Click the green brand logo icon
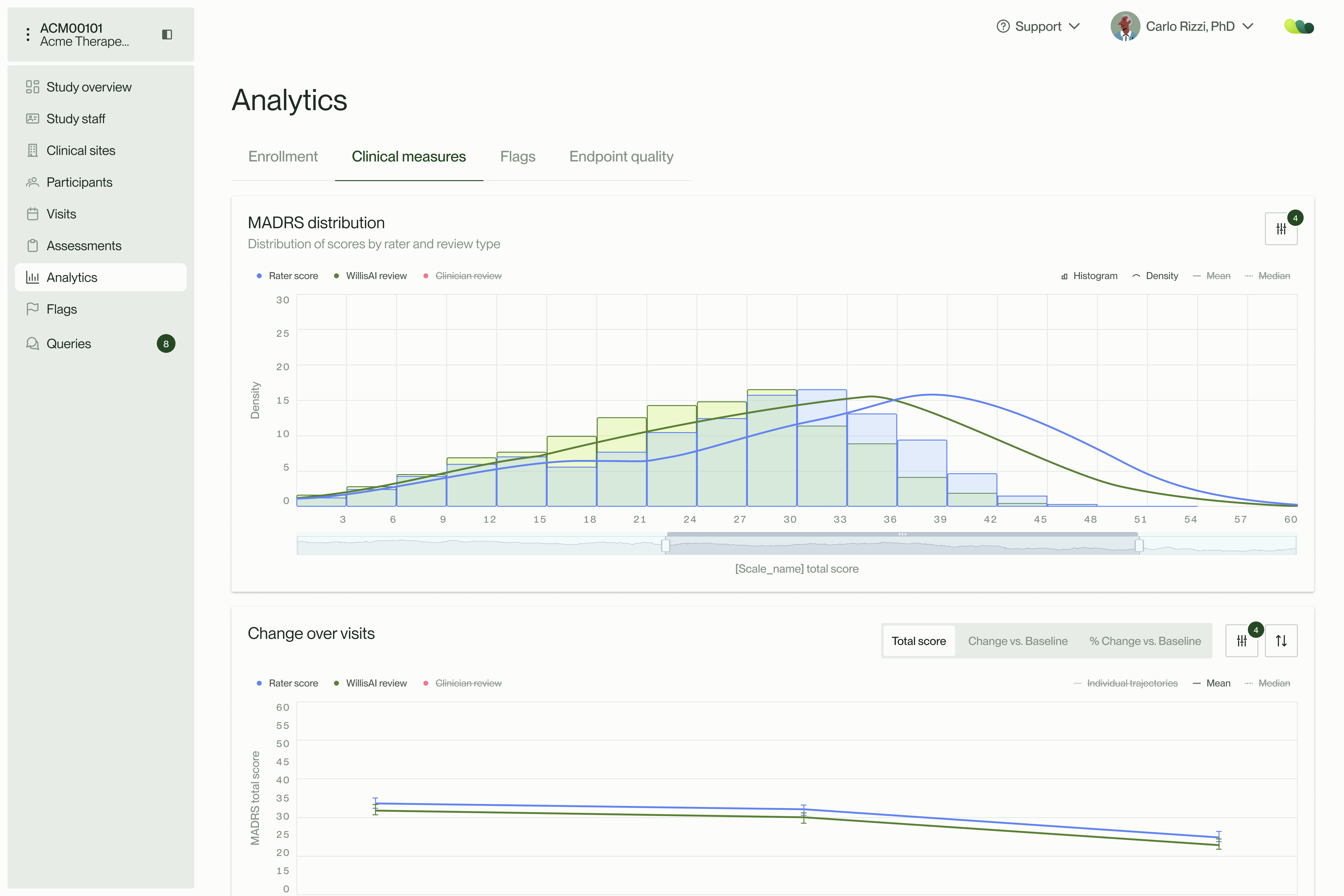Screen dimensions: 1344x896 coord(1299,26)
